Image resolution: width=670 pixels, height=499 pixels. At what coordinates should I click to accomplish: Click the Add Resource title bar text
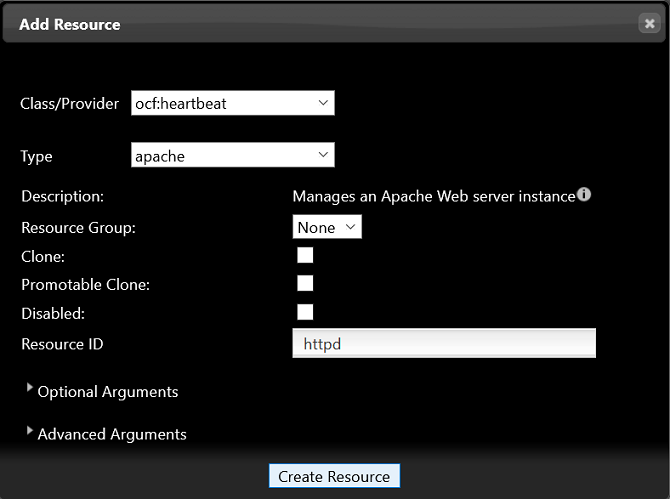tap(70, 24)
